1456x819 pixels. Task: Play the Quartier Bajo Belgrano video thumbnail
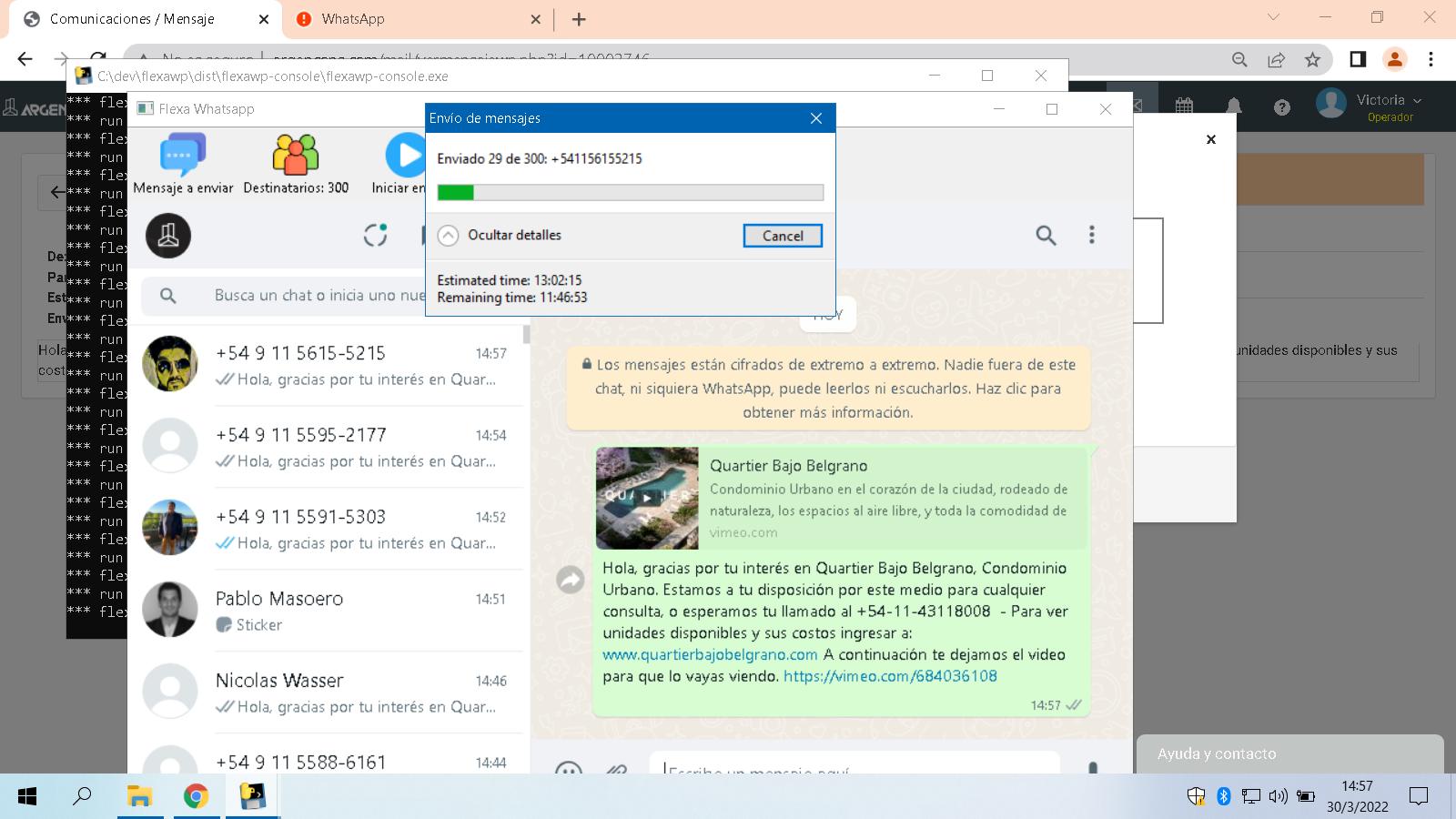pos(647,498)
